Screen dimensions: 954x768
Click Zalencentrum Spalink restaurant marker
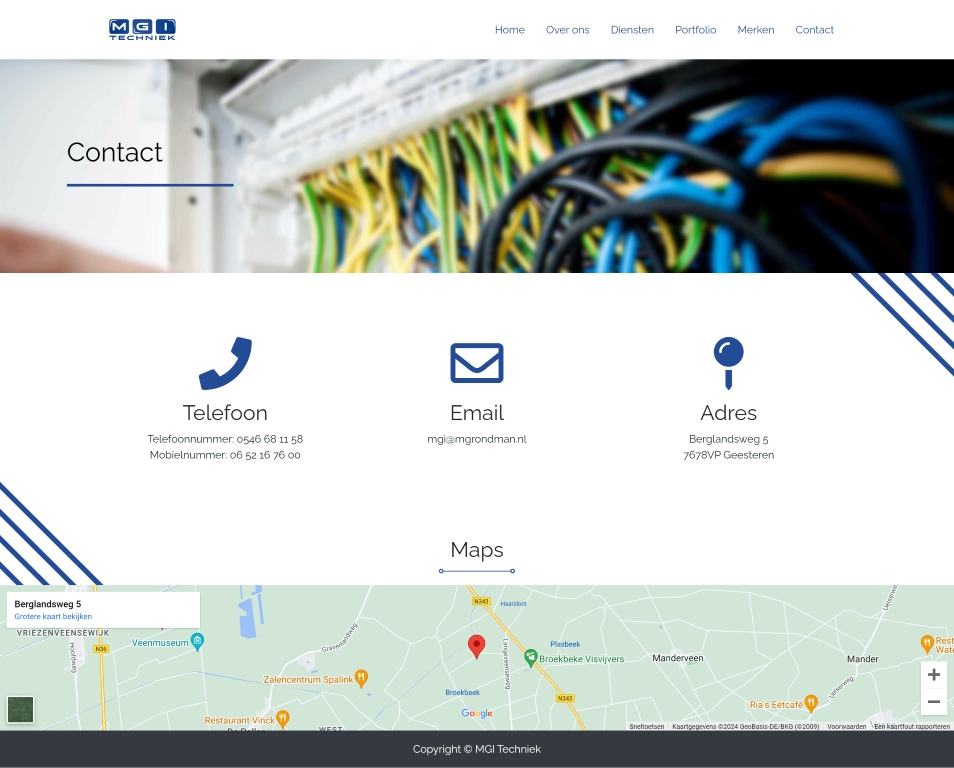pyautogui.click(x=362, y=679)
